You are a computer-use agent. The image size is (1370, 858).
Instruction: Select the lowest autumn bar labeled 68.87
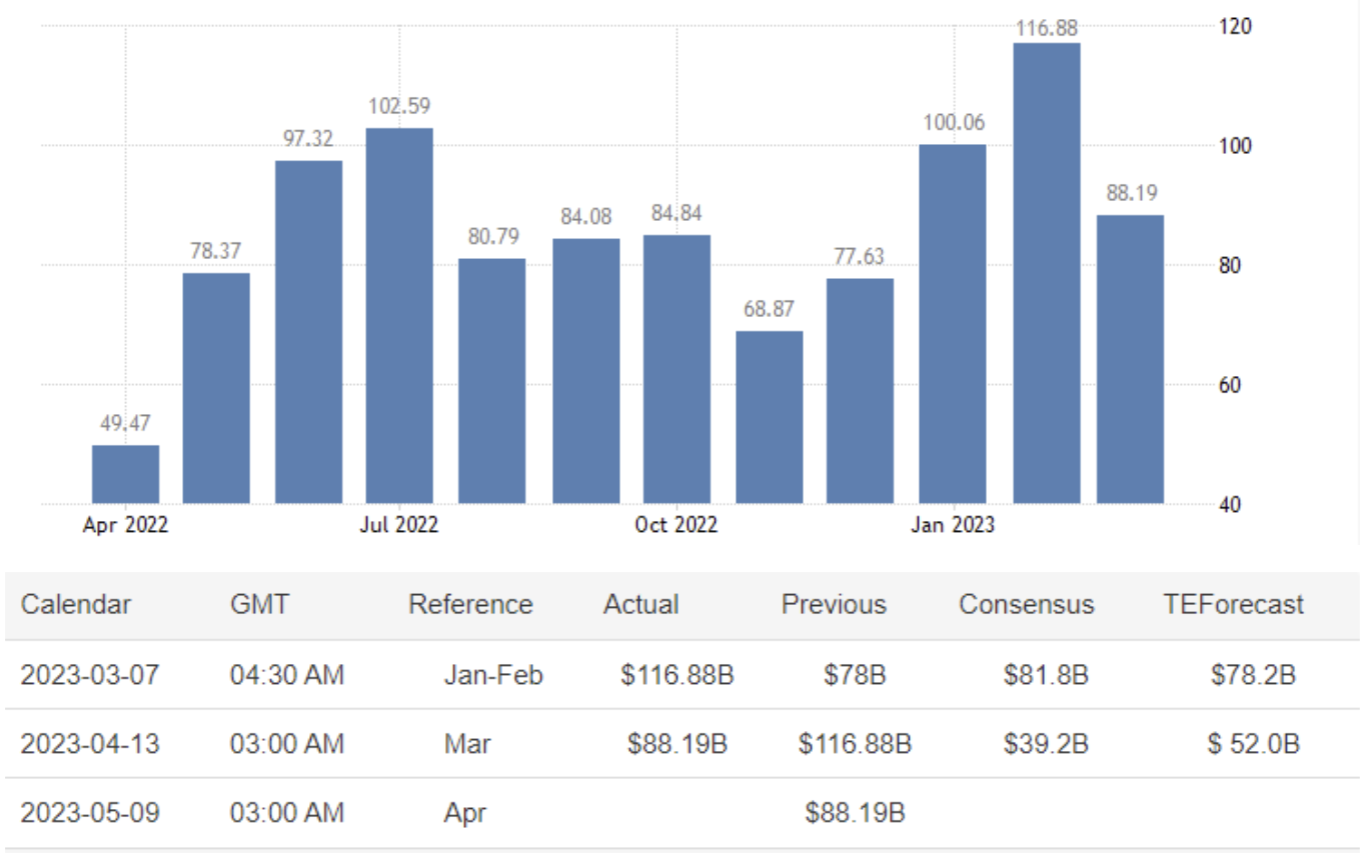[769, 417]
